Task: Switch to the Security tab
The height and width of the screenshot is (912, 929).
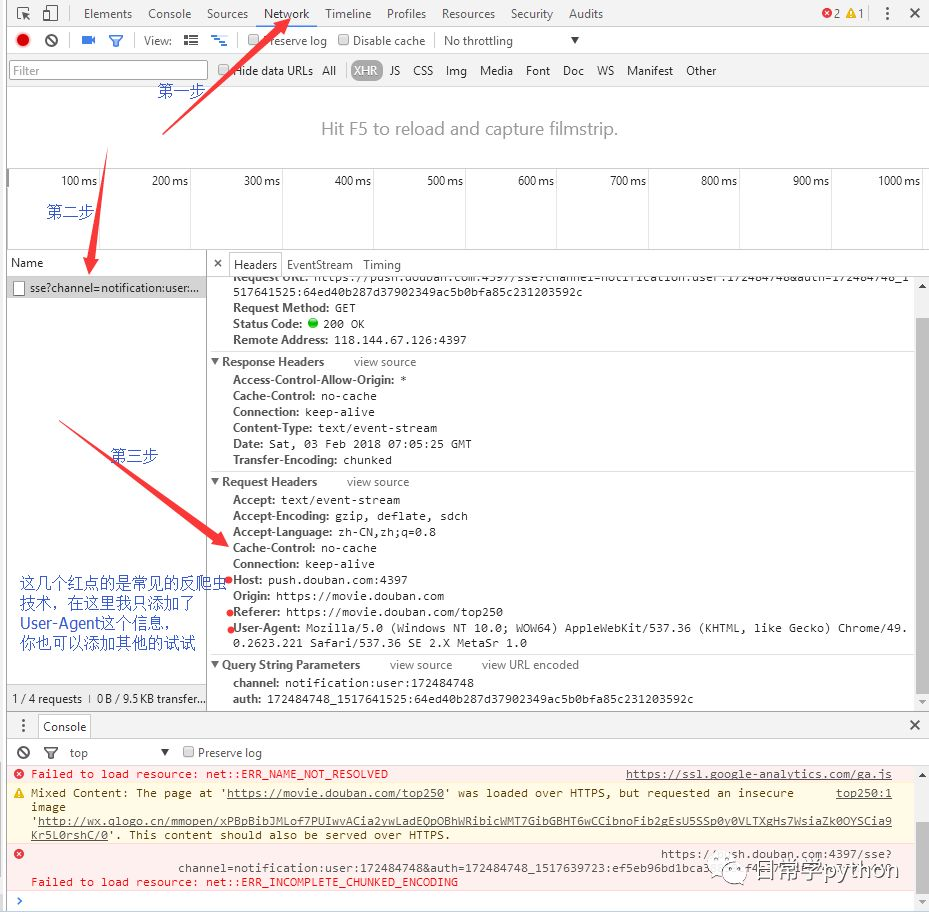Action: [x=531, y=14]
